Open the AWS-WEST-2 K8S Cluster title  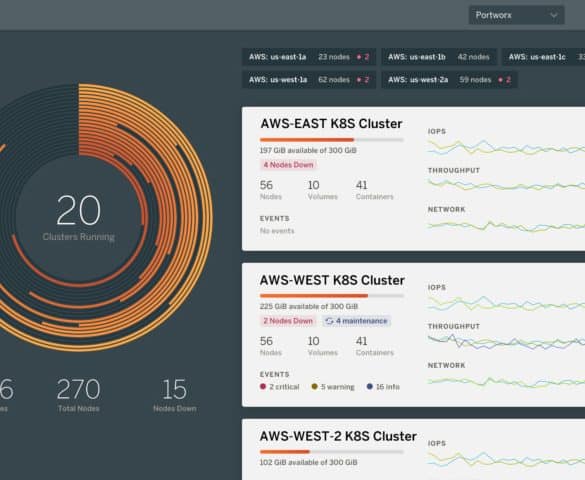[338, 436]
